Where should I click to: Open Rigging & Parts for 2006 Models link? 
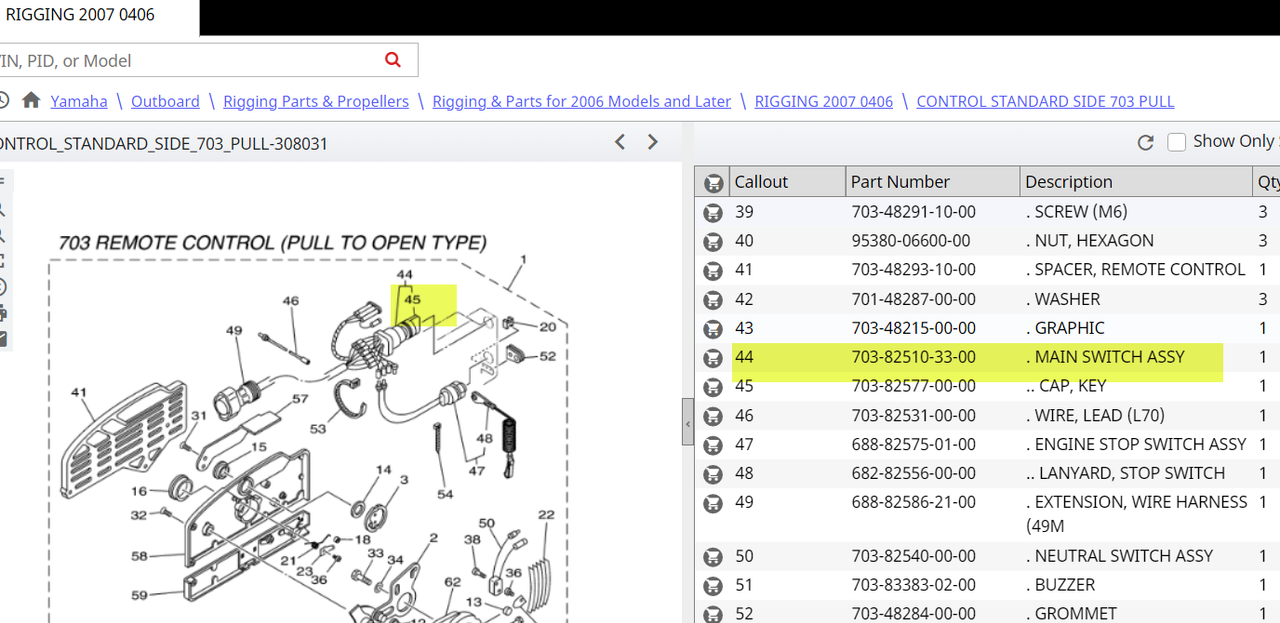582,101
